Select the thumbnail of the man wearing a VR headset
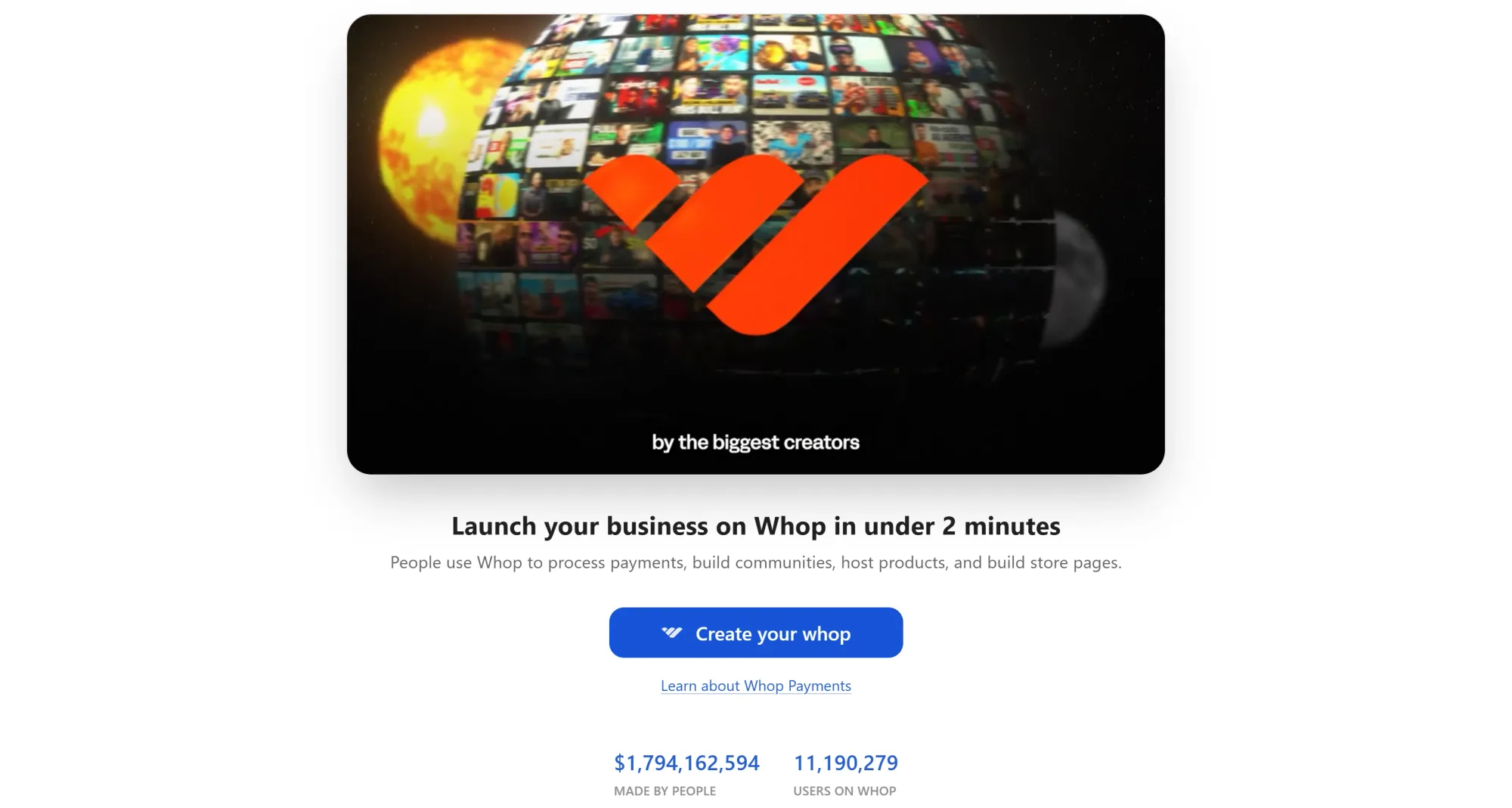Viewport: 1512px width, 808px height. point(858,54)
